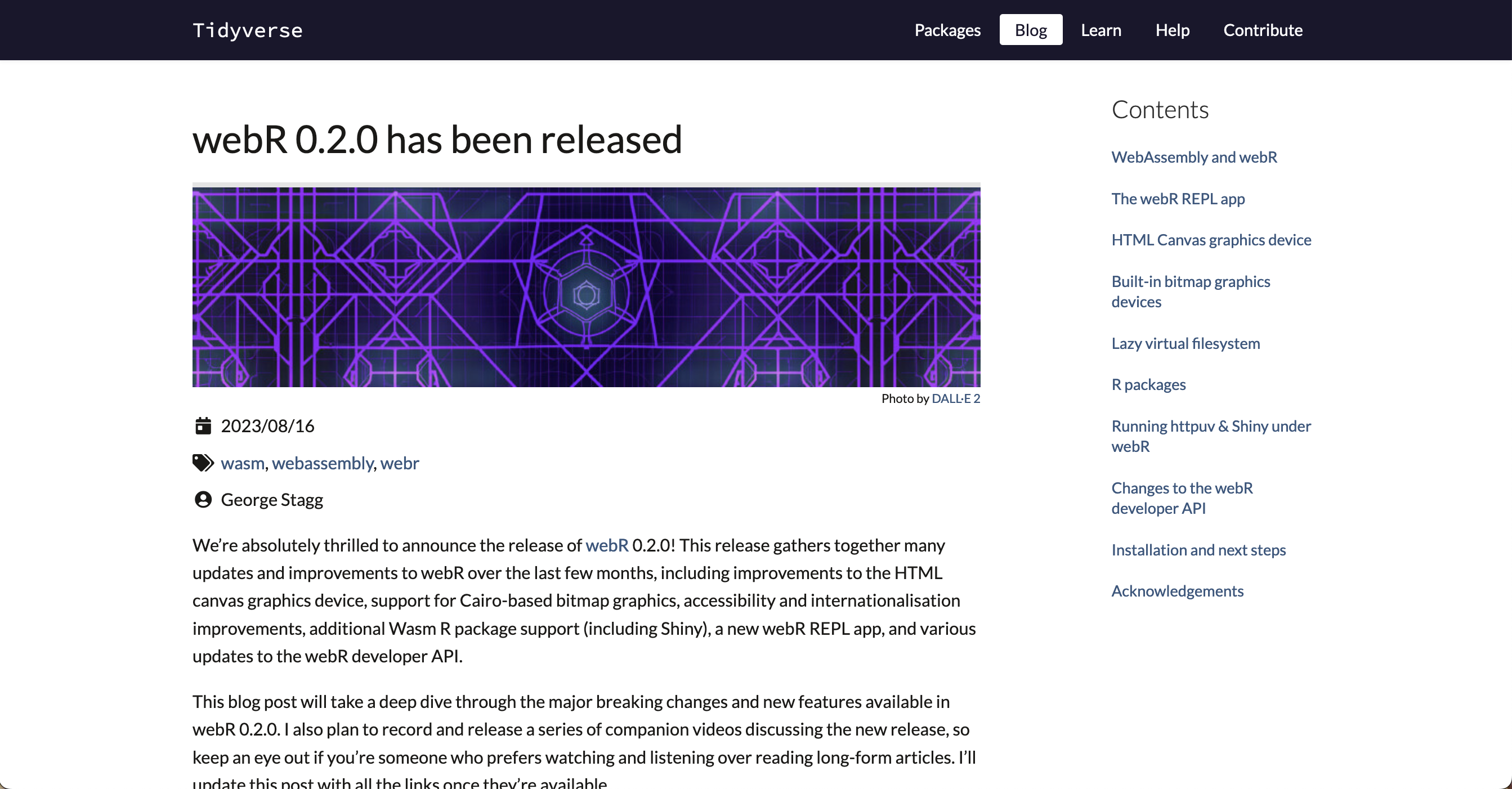Click the calendar icon beside the date

pyautogui.click(x=203, y=426)
